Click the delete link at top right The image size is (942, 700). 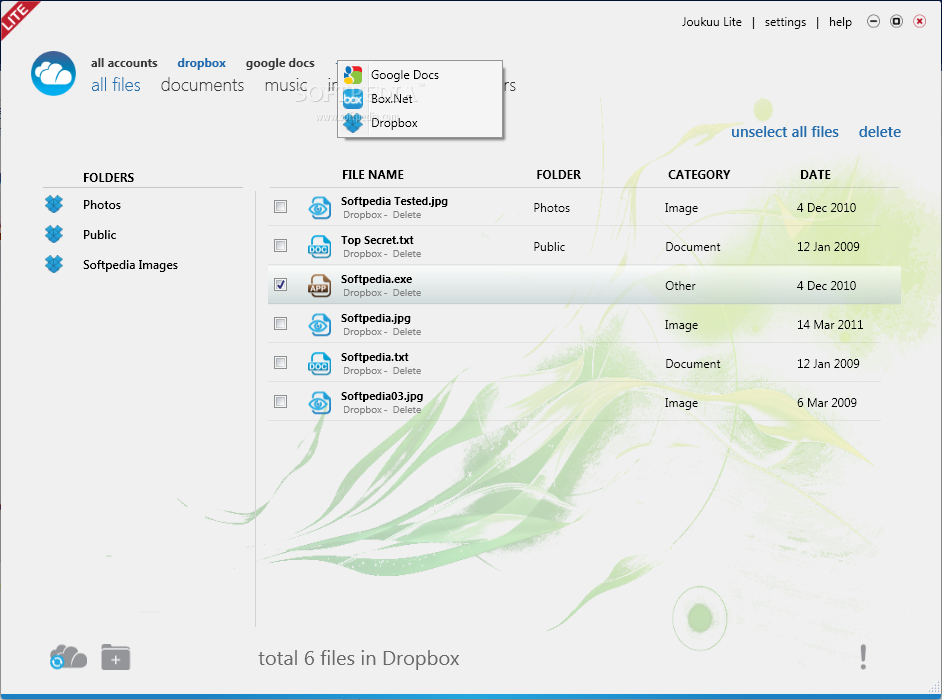[880, 132]
